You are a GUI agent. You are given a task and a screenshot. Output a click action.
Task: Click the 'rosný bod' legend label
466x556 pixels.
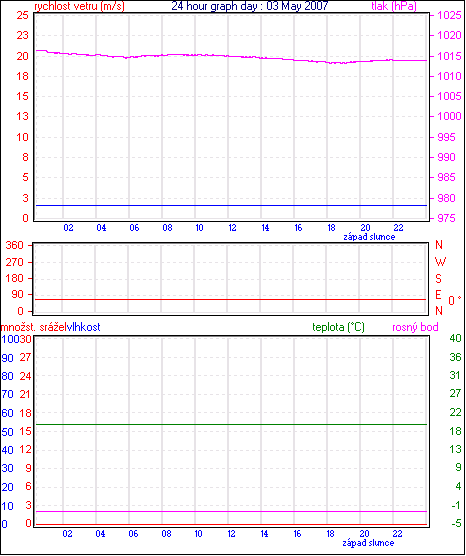pos(415,327)
